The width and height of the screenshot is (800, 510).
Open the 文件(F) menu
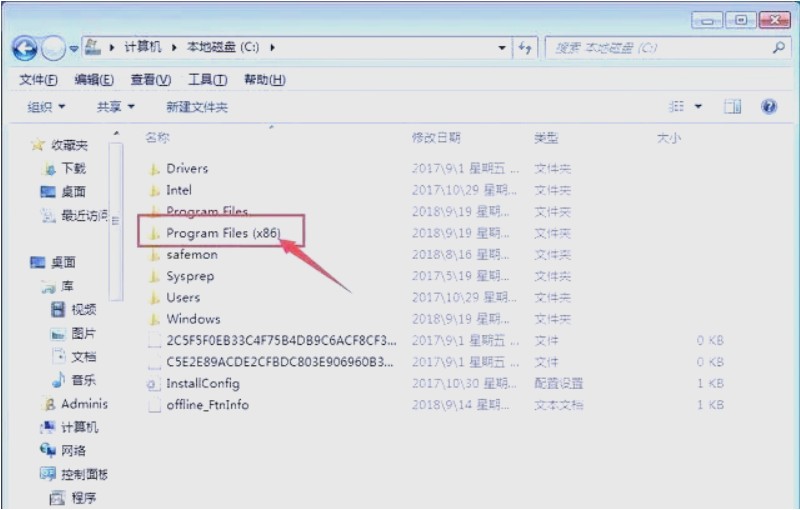[38, 80]
